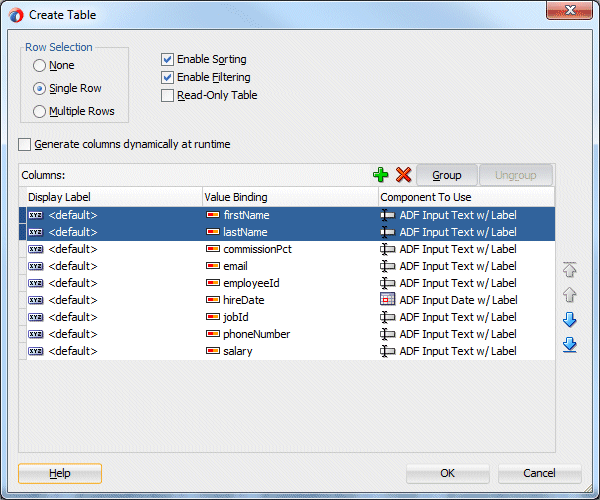Click the jobId binding attribute icon
This screenshot has width=600, height=500.
pyautogui.click(x=213, y=317)
